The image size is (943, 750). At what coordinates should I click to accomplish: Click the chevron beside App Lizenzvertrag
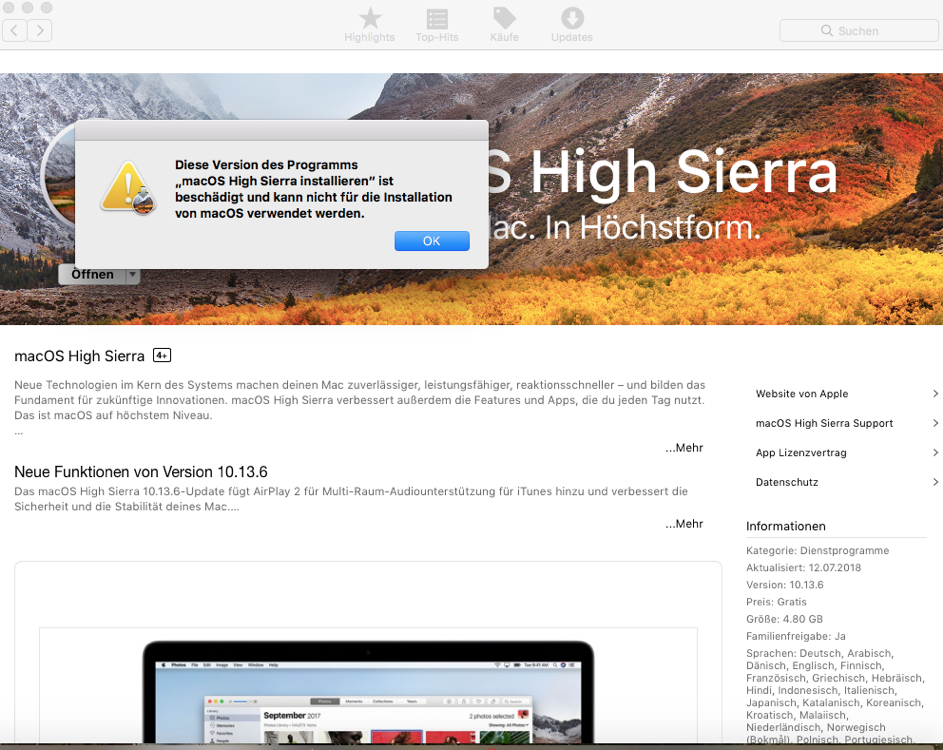click(935, 453)
